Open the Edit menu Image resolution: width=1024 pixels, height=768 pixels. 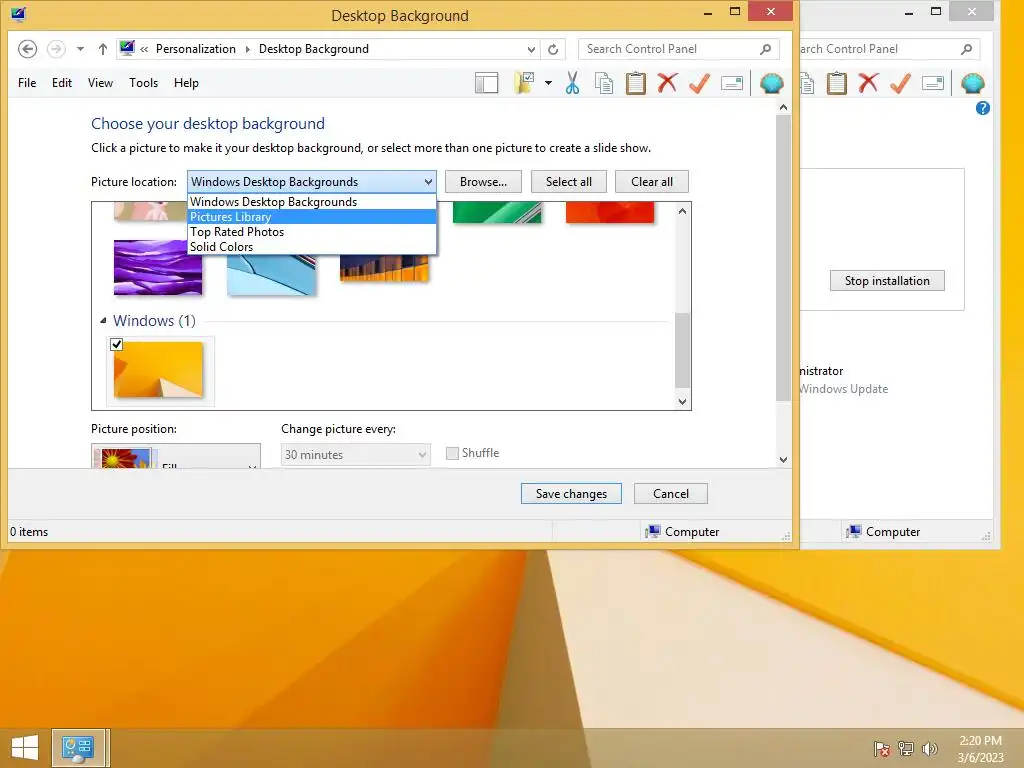62,83
